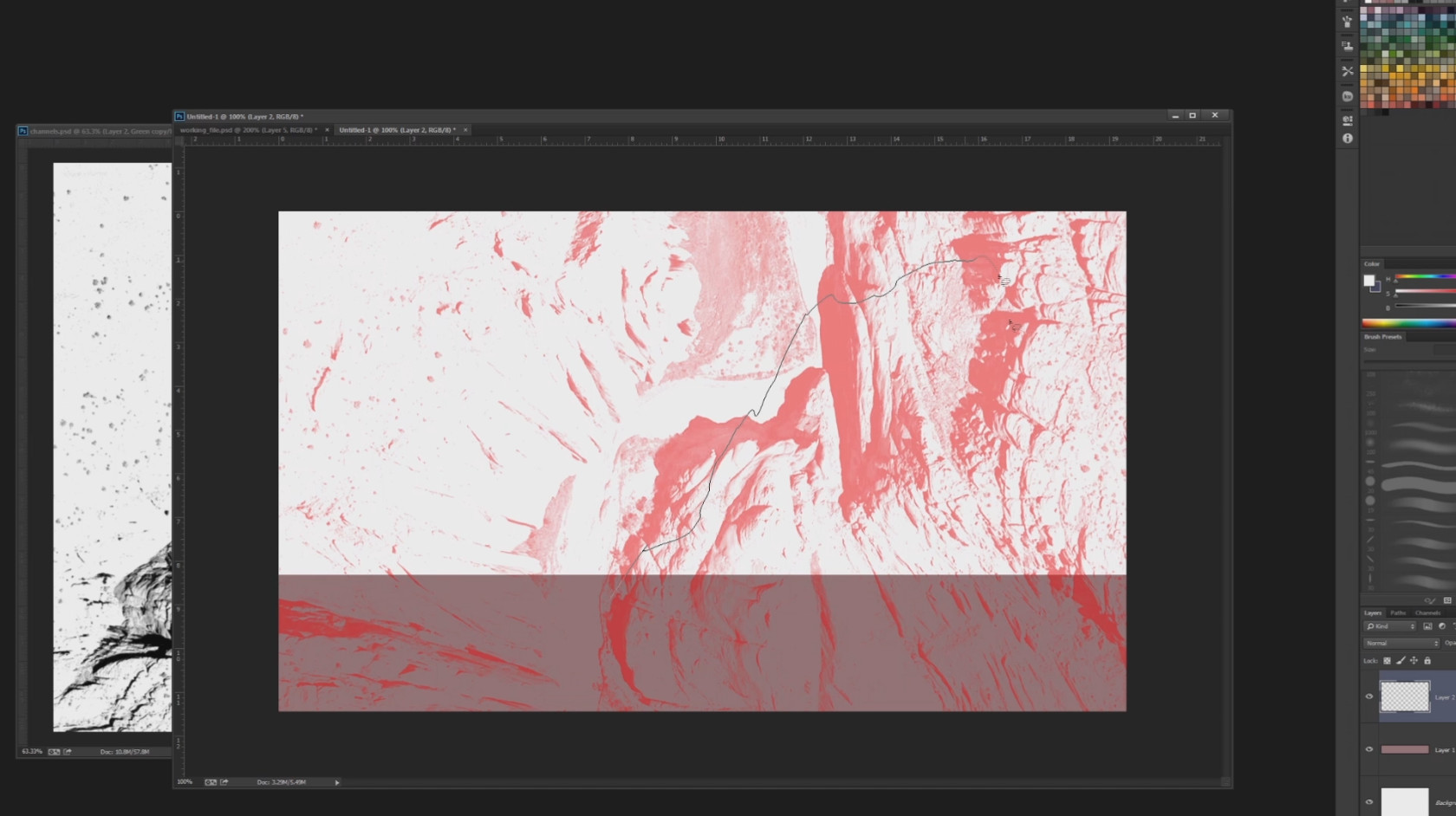This screenshot has width=1456, height=816.
Task: Click the lock all padlock icon
Action: click(1427, 661)
